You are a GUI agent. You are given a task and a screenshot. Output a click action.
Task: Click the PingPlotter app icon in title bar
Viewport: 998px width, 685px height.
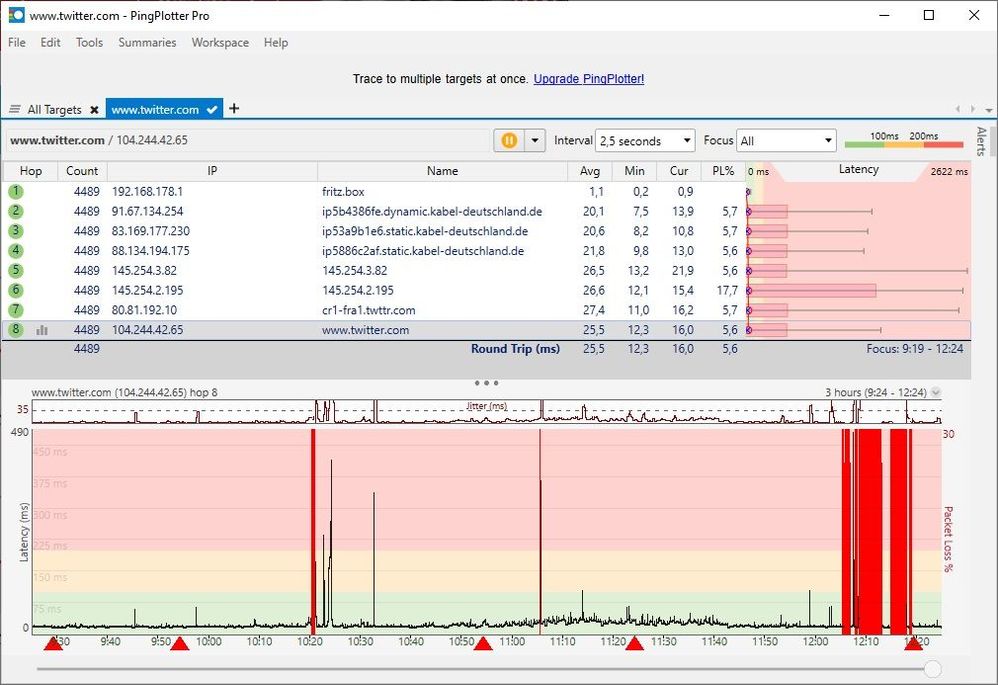tap(16, 15)
